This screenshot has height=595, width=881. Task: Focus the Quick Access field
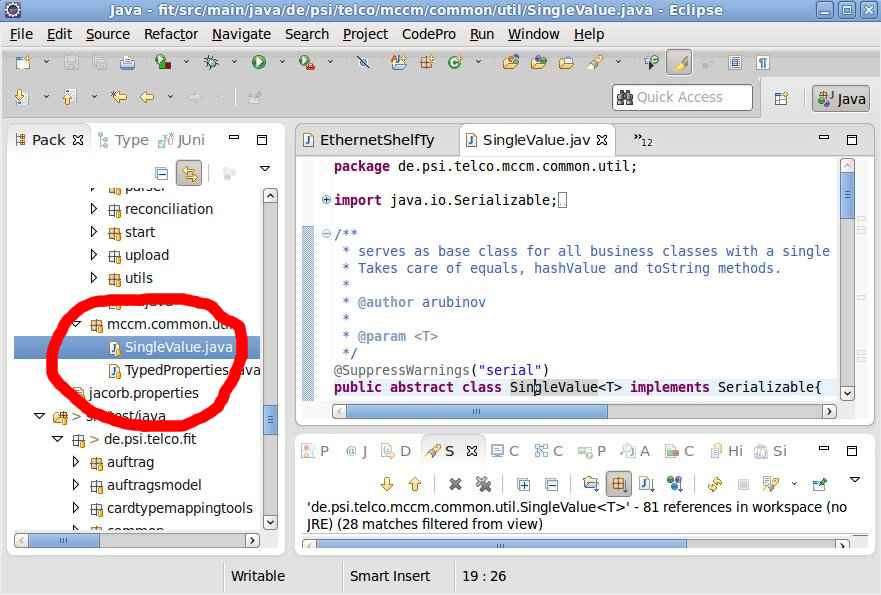pos(683,97)
